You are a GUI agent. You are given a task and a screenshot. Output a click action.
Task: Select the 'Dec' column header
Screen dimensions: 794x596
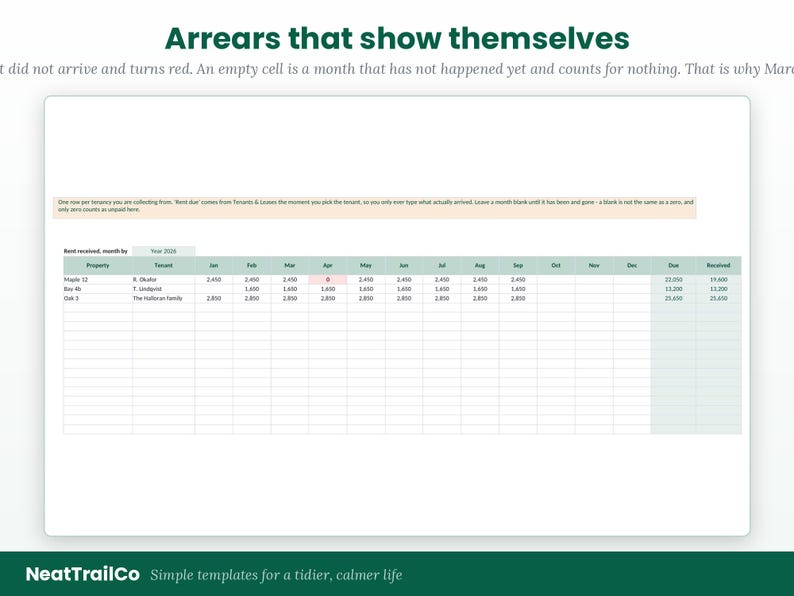(631, 265)
